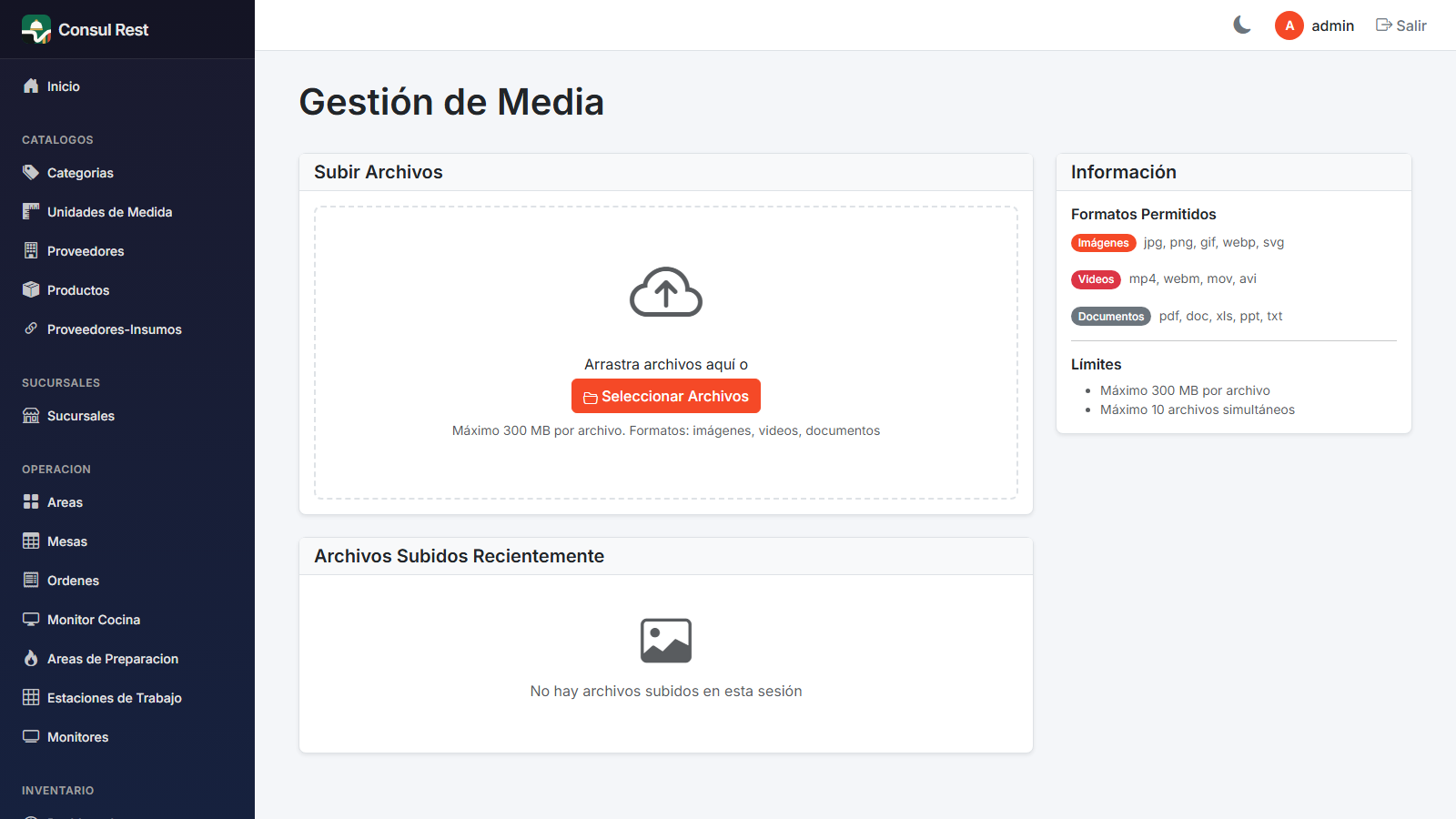Toggle dark mode with moon icon

pos(1242,25)
